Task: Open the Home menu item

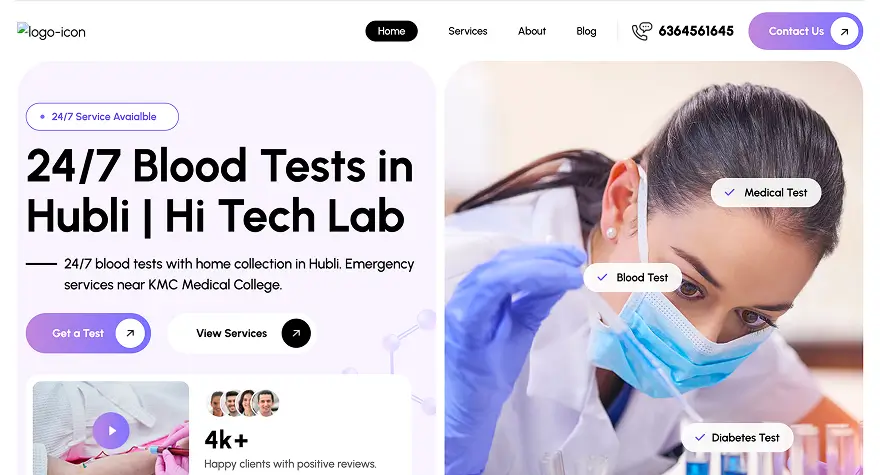Action: pos(391,31)
